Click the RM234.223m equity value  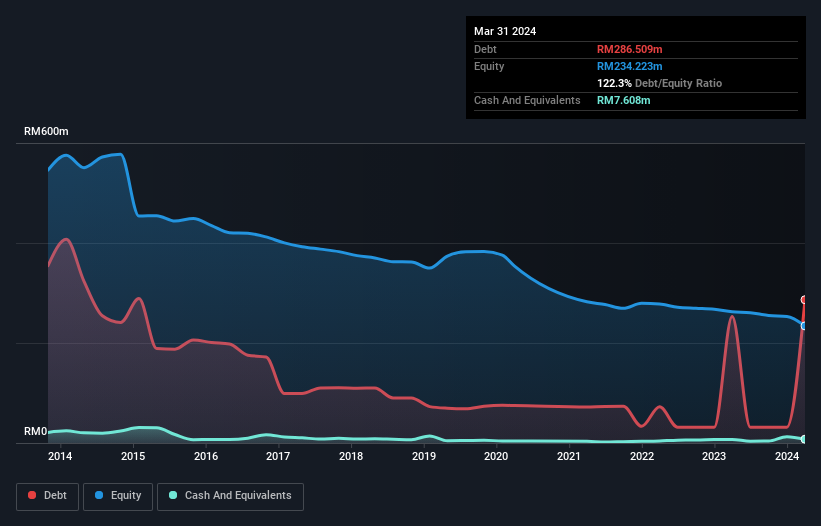point(629,66)
